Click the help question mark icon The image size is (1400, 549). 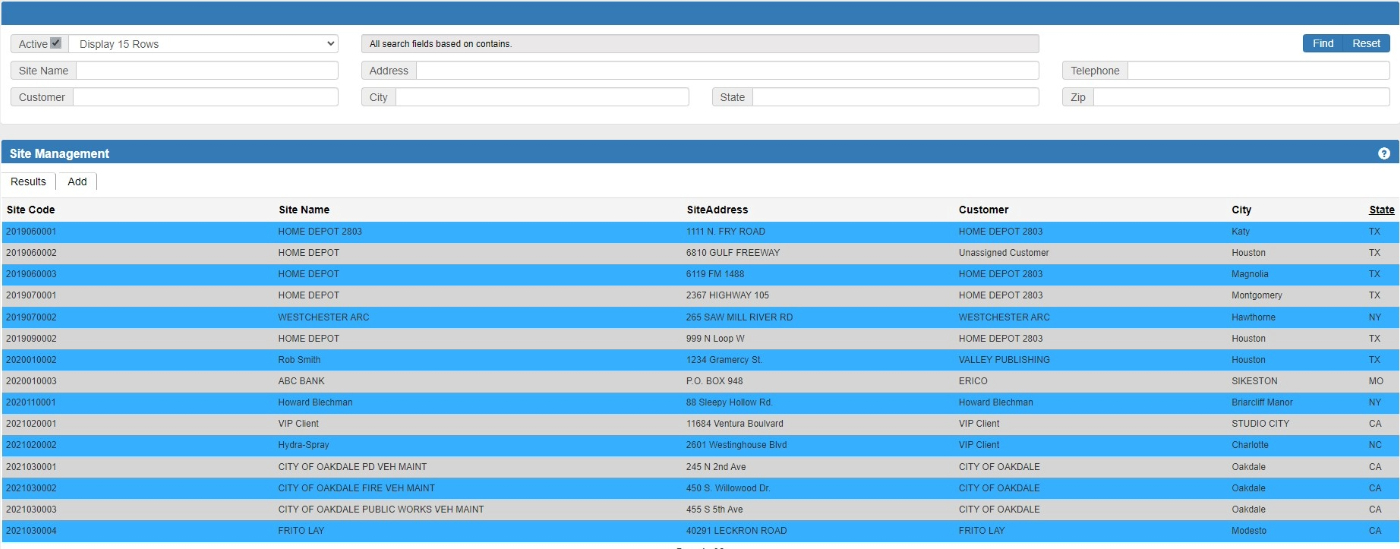click(1384, 153)
